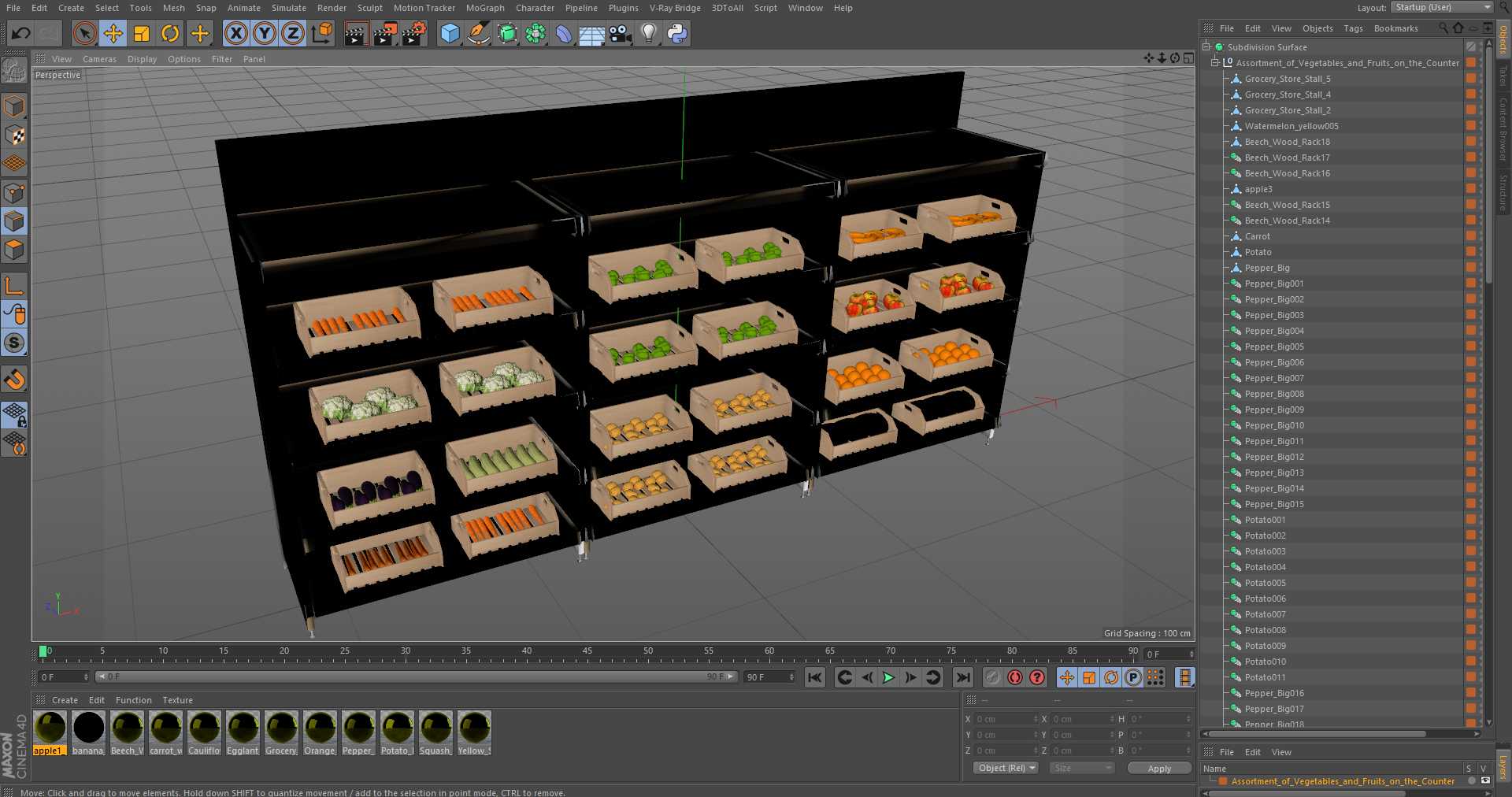The height and width of the screenshot is (797, 1512).
Task: Select the Live Selection tool
Action: tap(84, 33)
